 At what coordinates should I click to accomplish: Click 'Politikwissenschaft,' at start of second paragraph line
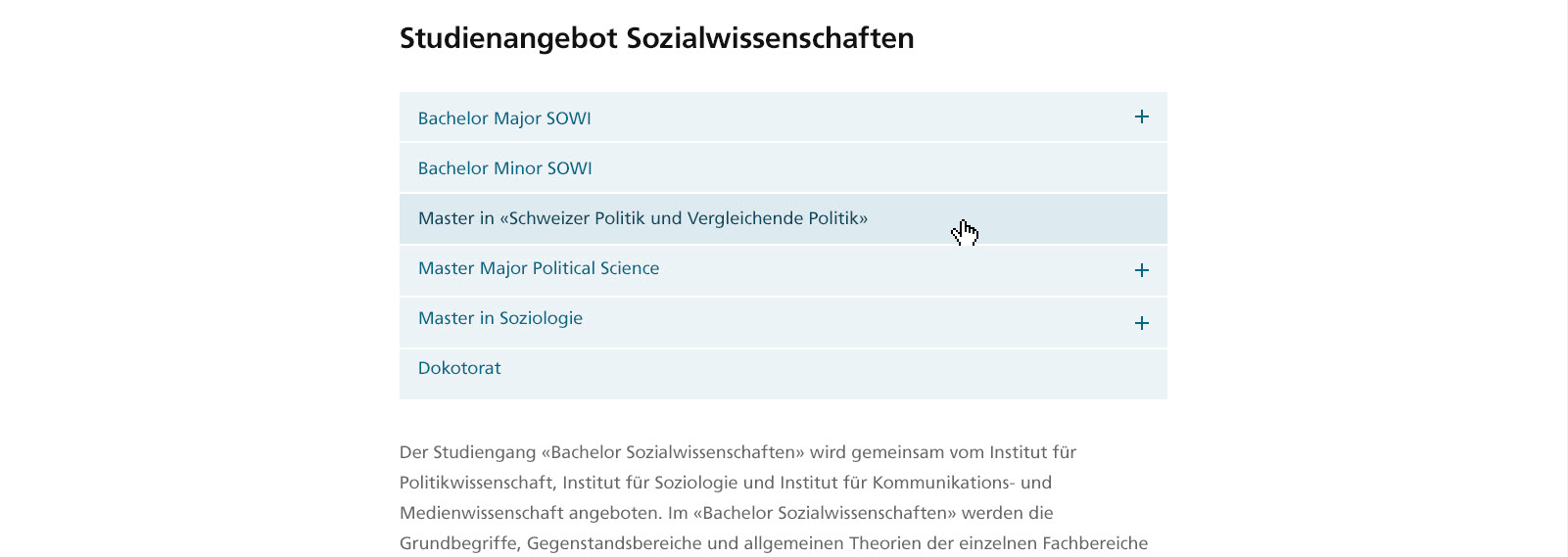(x=478, y=483)
